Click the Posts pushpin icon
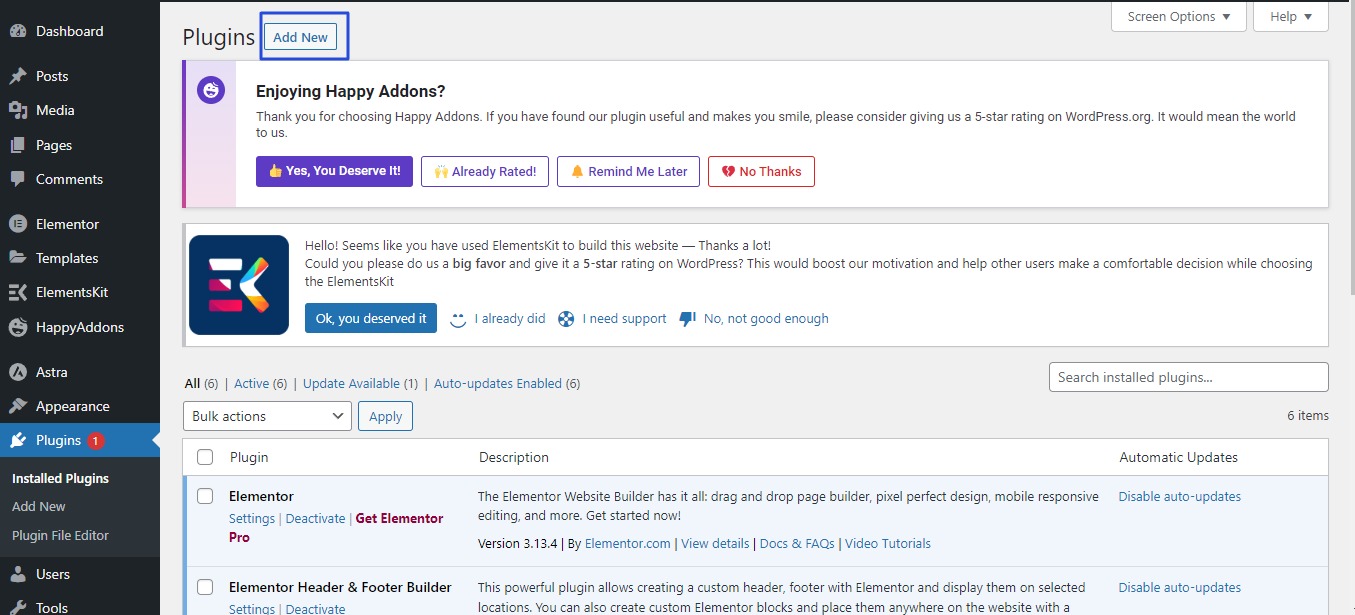1355x615 pixels. click(x=17, y=76)
